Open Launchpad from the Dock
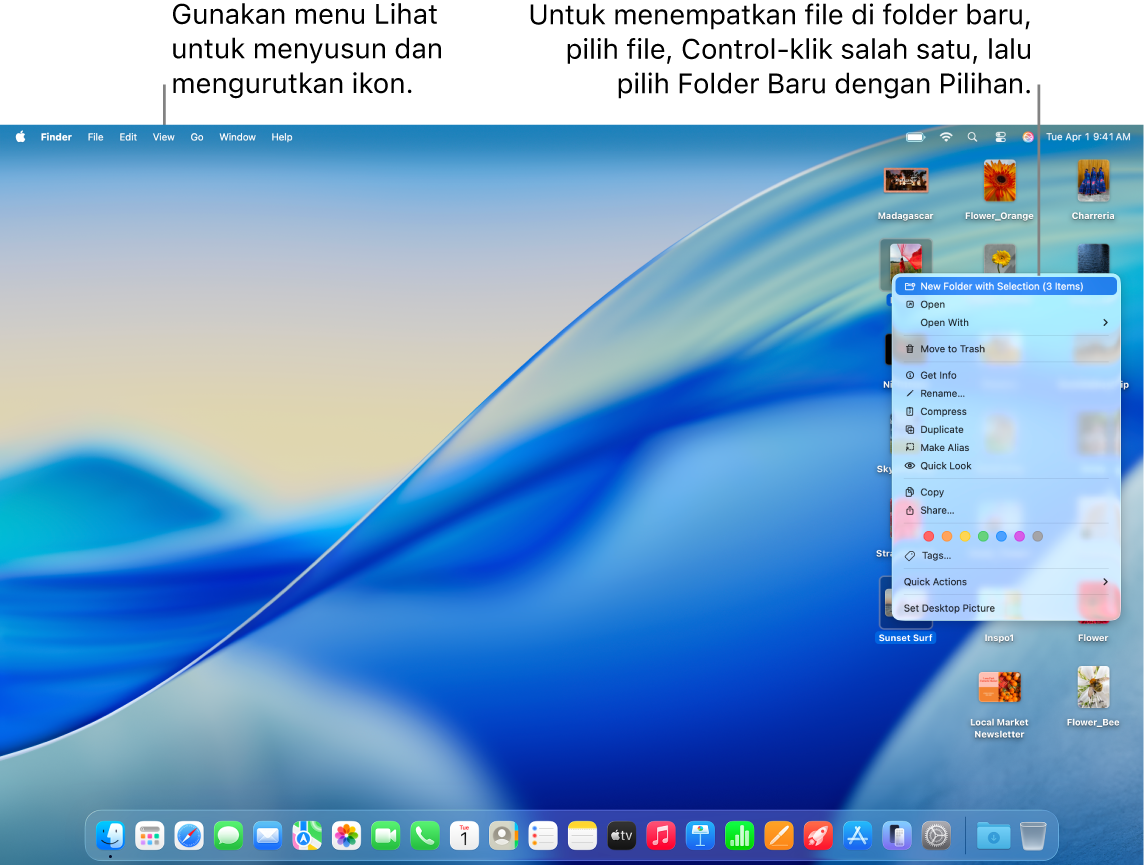 [150, 835]
